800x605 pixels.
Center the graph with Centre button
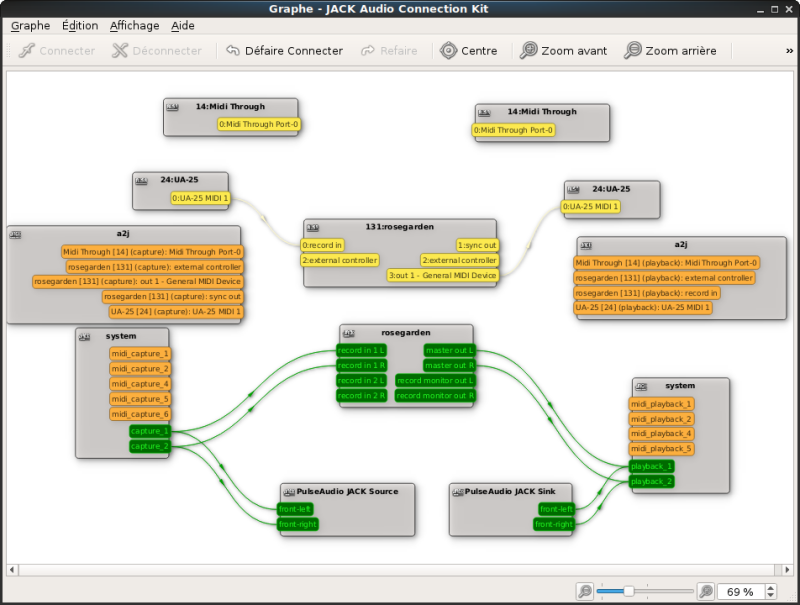point(469,51)
